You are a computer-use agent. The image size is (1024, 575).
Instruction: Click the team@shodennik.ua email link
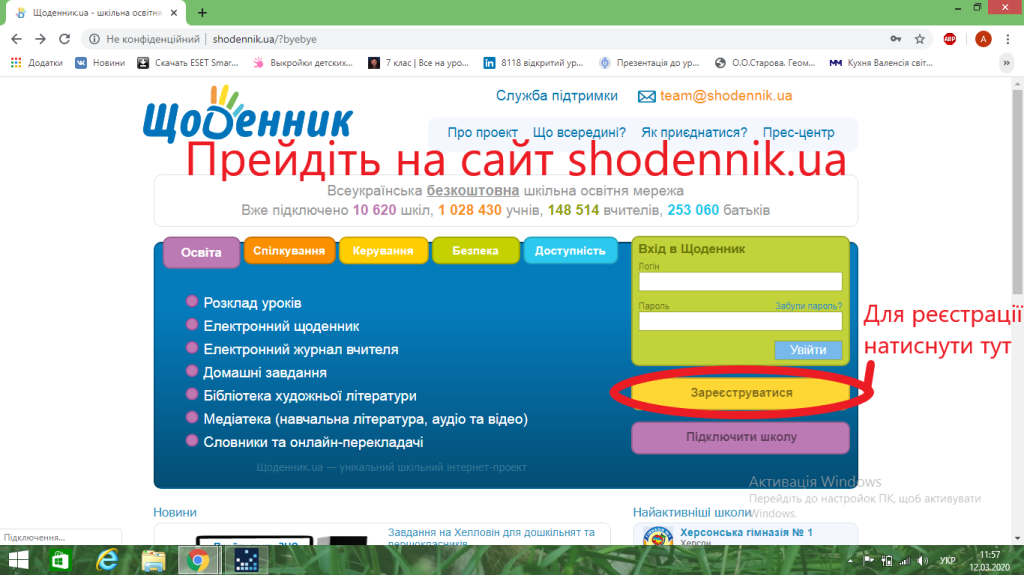(726, 96)
